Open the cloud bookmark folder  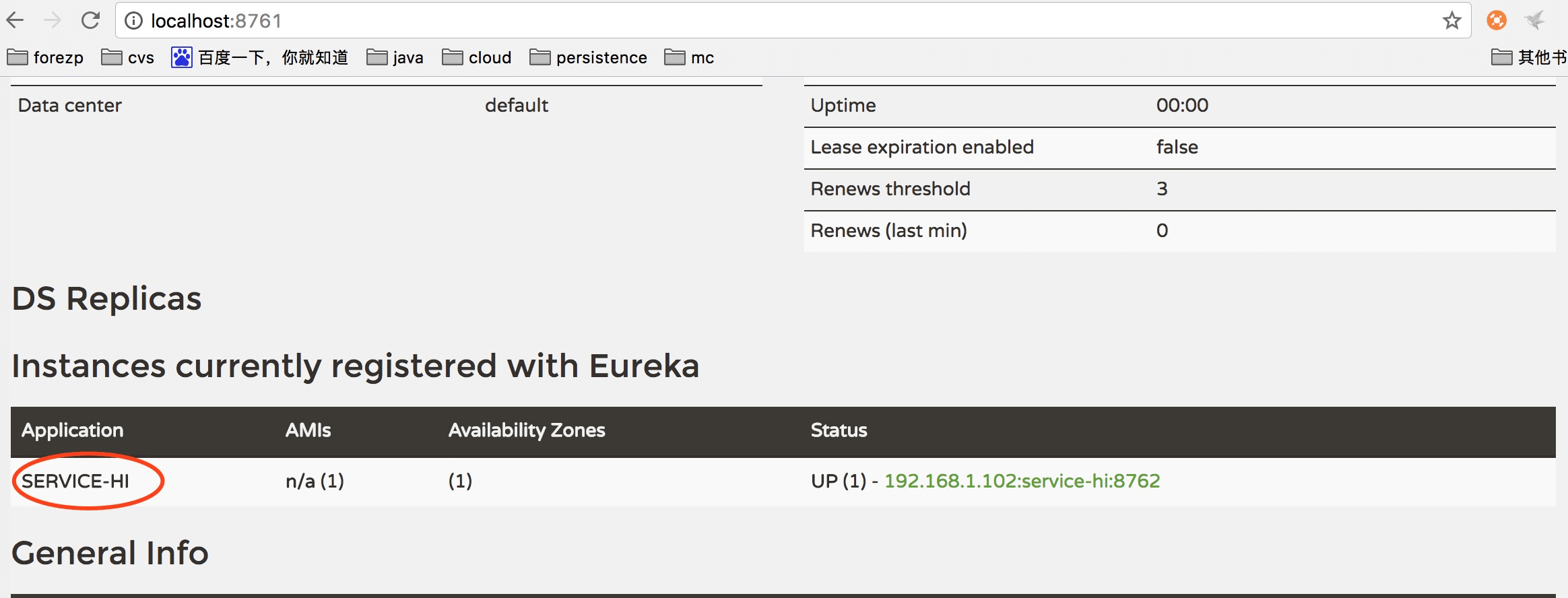click(477, 58)
